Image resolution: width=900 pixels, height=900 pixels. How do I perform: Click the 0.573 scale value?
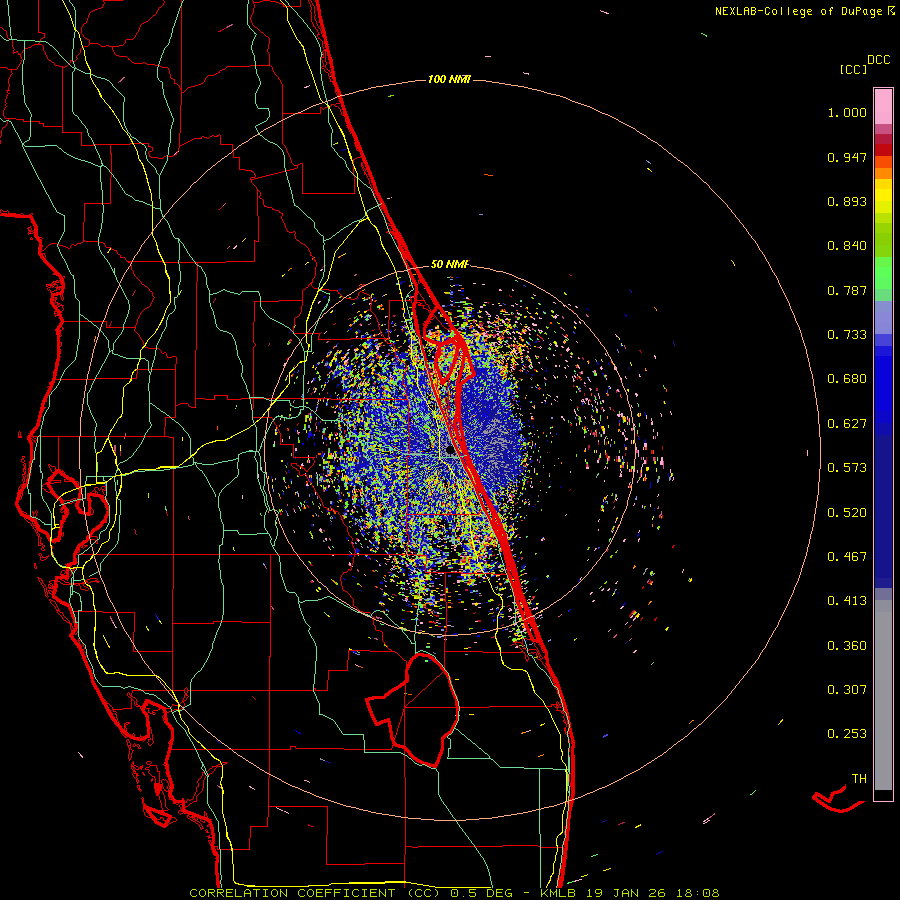tap(847, 468)
